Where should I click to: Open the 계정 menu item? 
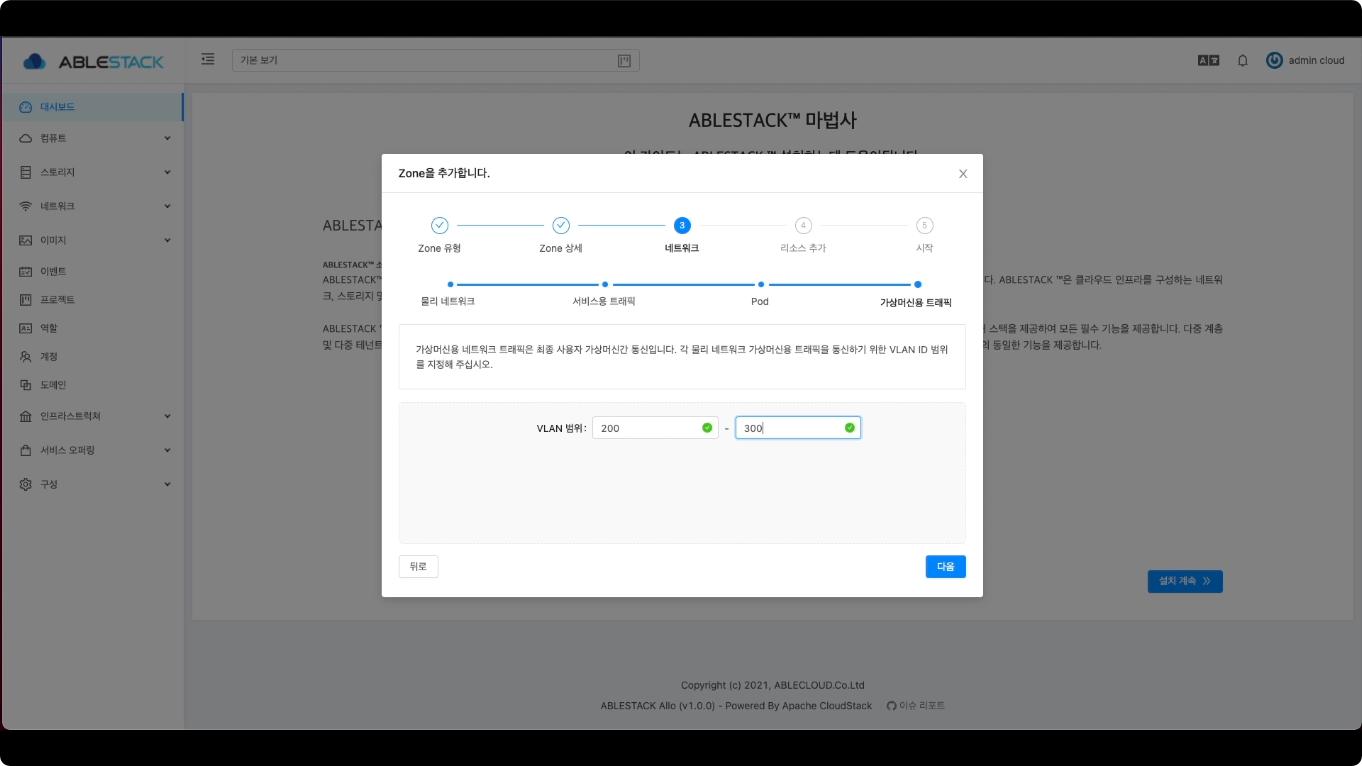coord(92,356)
